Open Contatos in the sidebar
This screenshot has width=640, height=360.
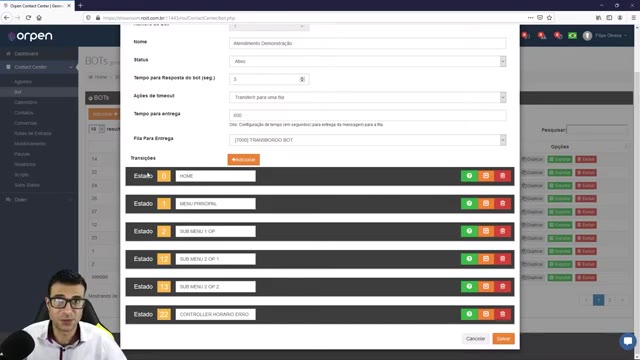point(24,113)
